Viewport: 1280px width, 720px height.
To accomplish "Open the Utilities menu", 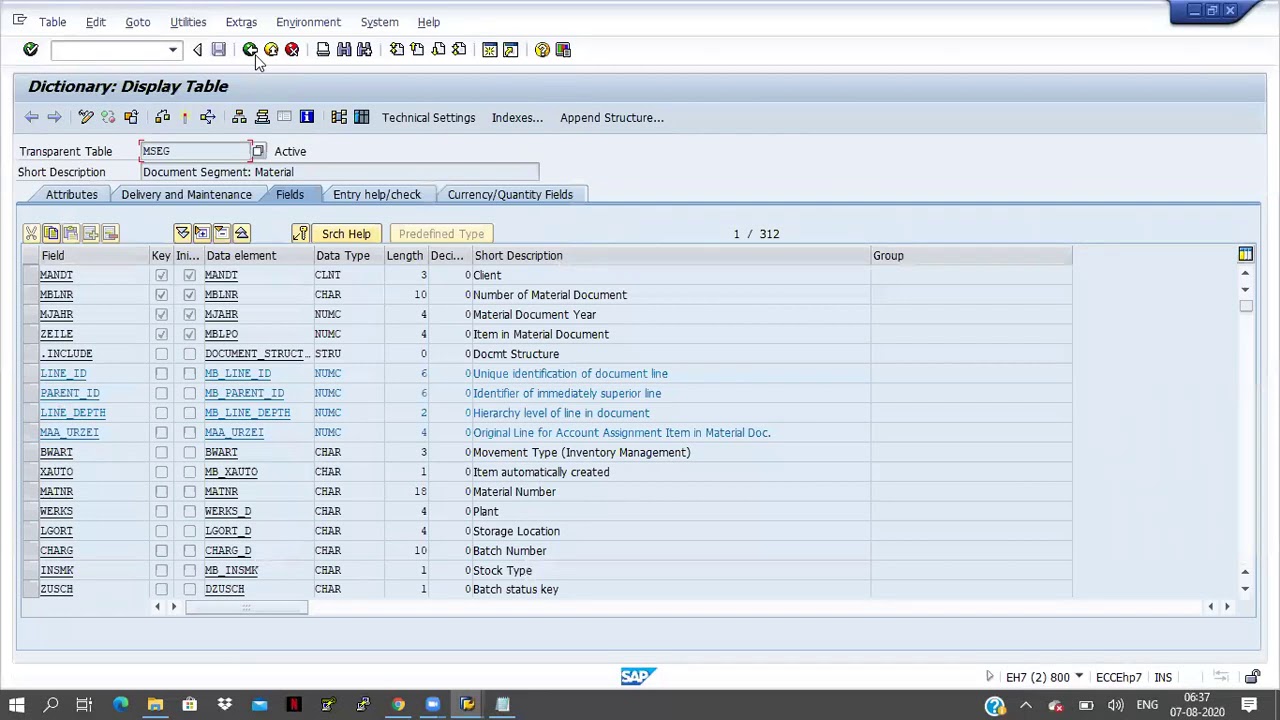I will (188, 22).
